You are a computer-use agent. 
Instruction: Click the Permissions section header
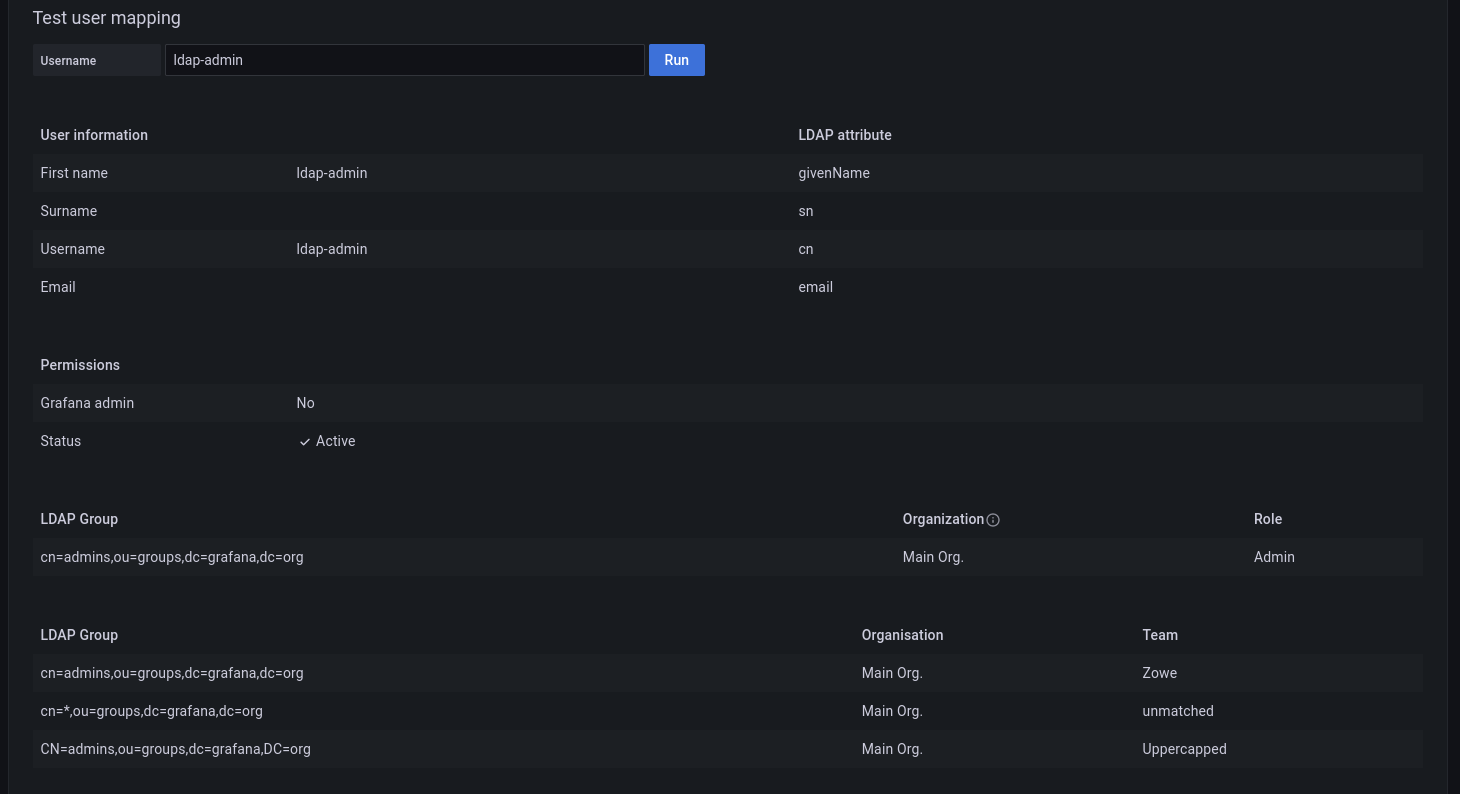click(80, 365)
